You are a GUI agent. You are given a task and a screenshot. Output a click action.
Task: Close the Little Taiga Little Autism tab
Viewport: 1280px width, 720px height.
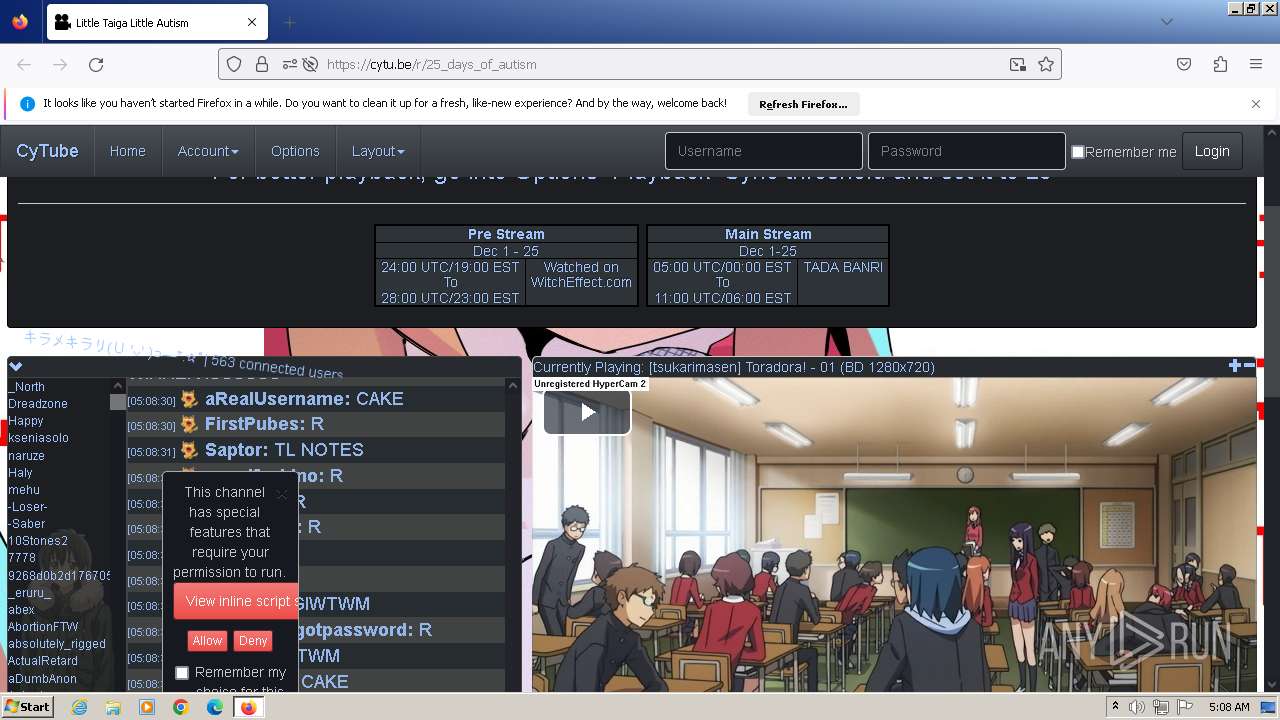252,22
